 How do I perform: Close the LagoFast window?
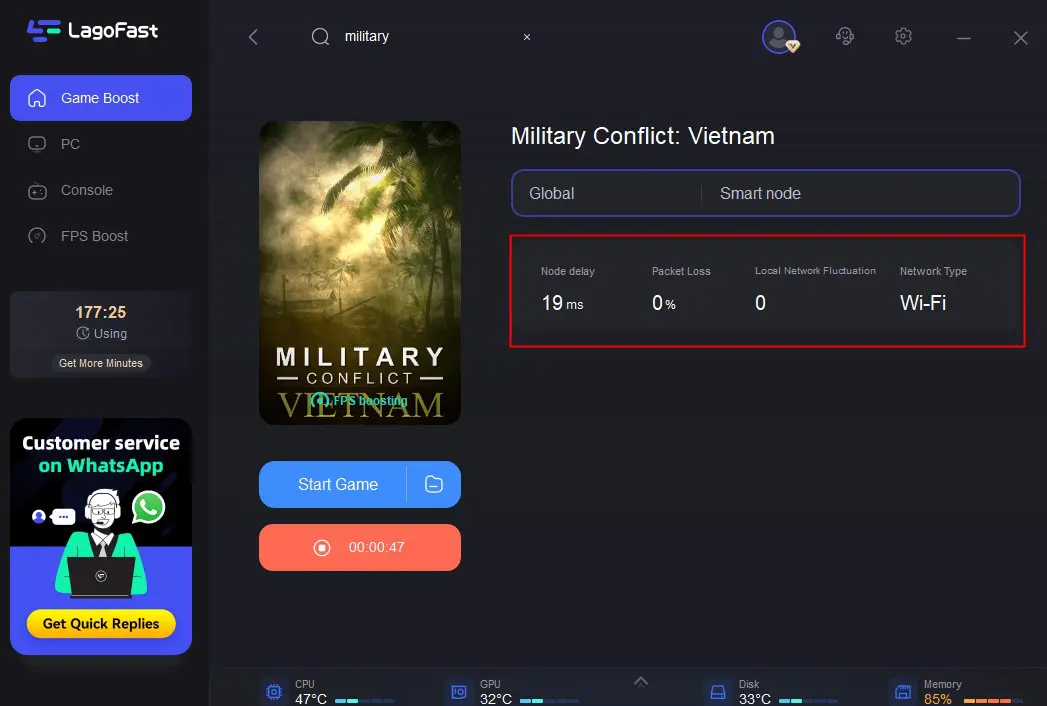coord(1020,38)
